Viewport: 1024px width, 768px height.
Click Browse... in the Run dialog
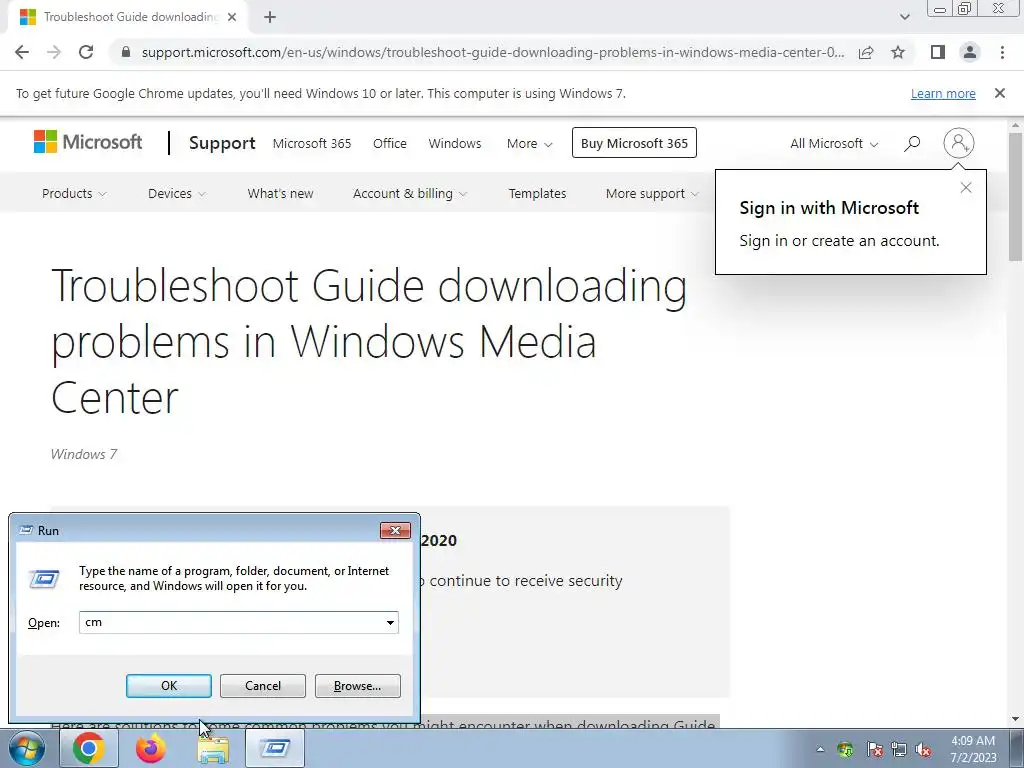coord(357,686)
